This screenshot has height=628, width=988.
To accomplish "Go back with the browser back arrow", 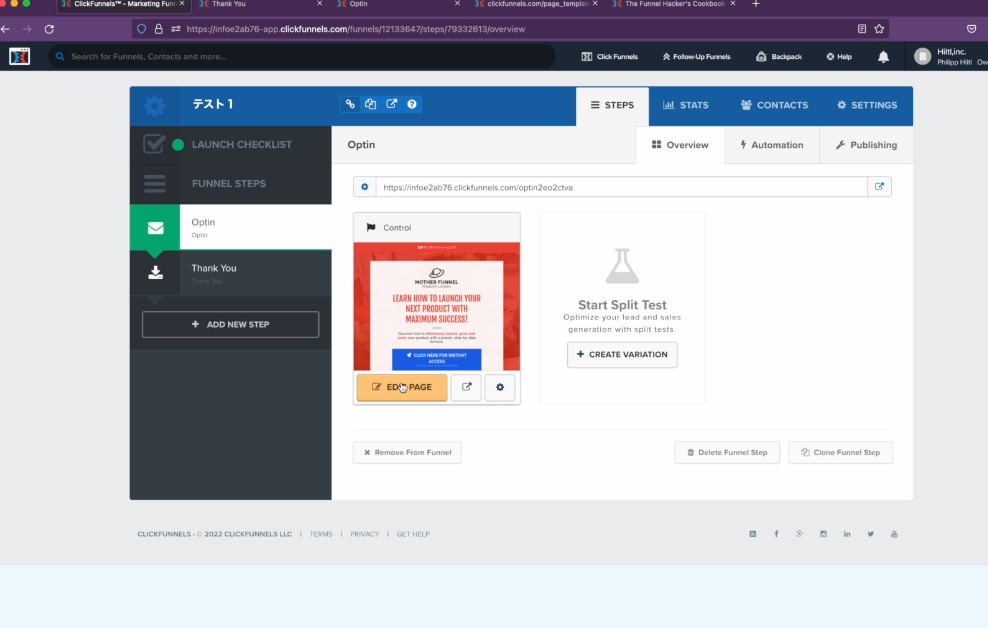I will pyautogui.click(x=6, y=29).
